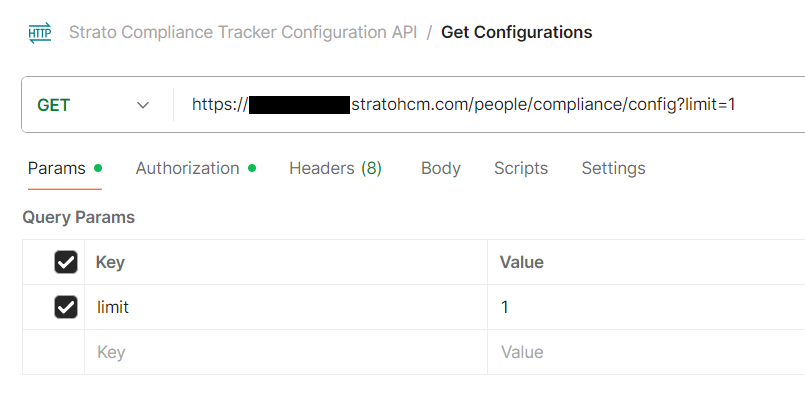This screenshot has height=400, width=805.
Task: Open the Strato Compliance Tracker Configuration API breadcrumb
Action: [243, 32]
